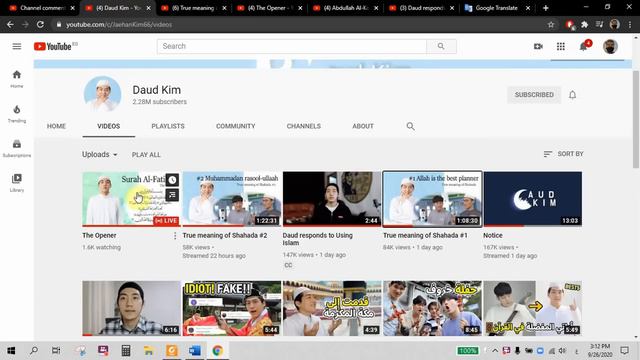This screenshot has width=640, height=360.
Task: Open the 2:44 Daud responds thumbnail
Action: tap(332, 199)
